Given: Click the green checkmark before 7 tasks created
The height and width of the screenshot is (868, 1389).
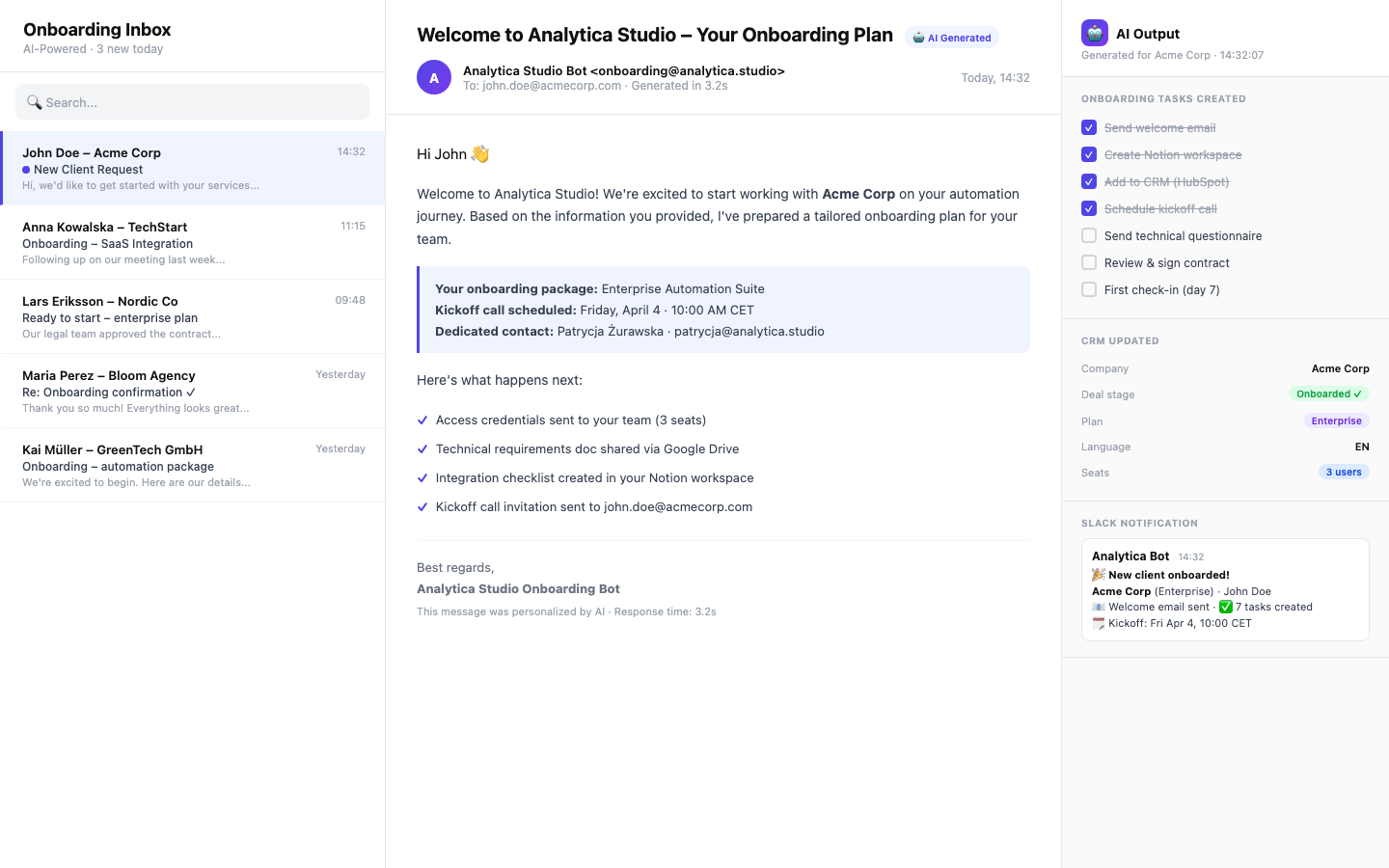Looking at the screenshot, I should (x=1225, y=607).
